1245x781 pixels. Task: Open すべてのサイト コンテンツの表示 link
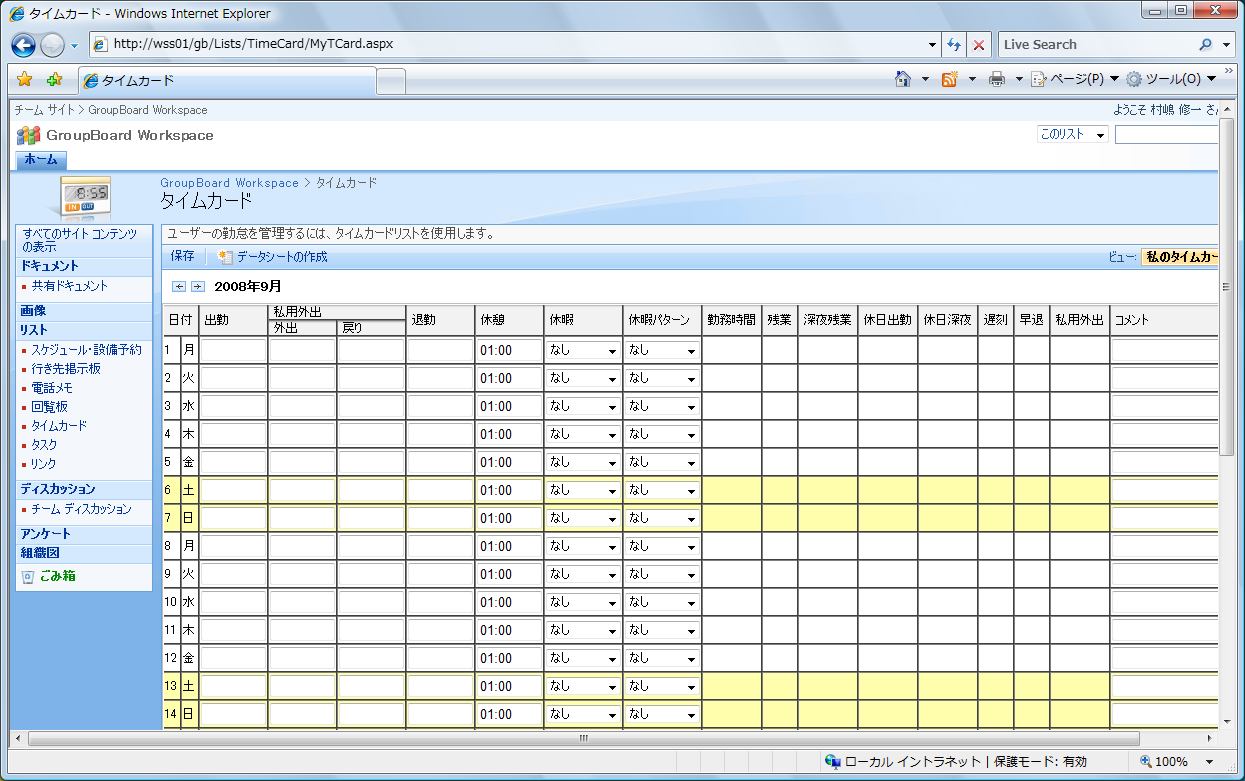tap(80, 240)
